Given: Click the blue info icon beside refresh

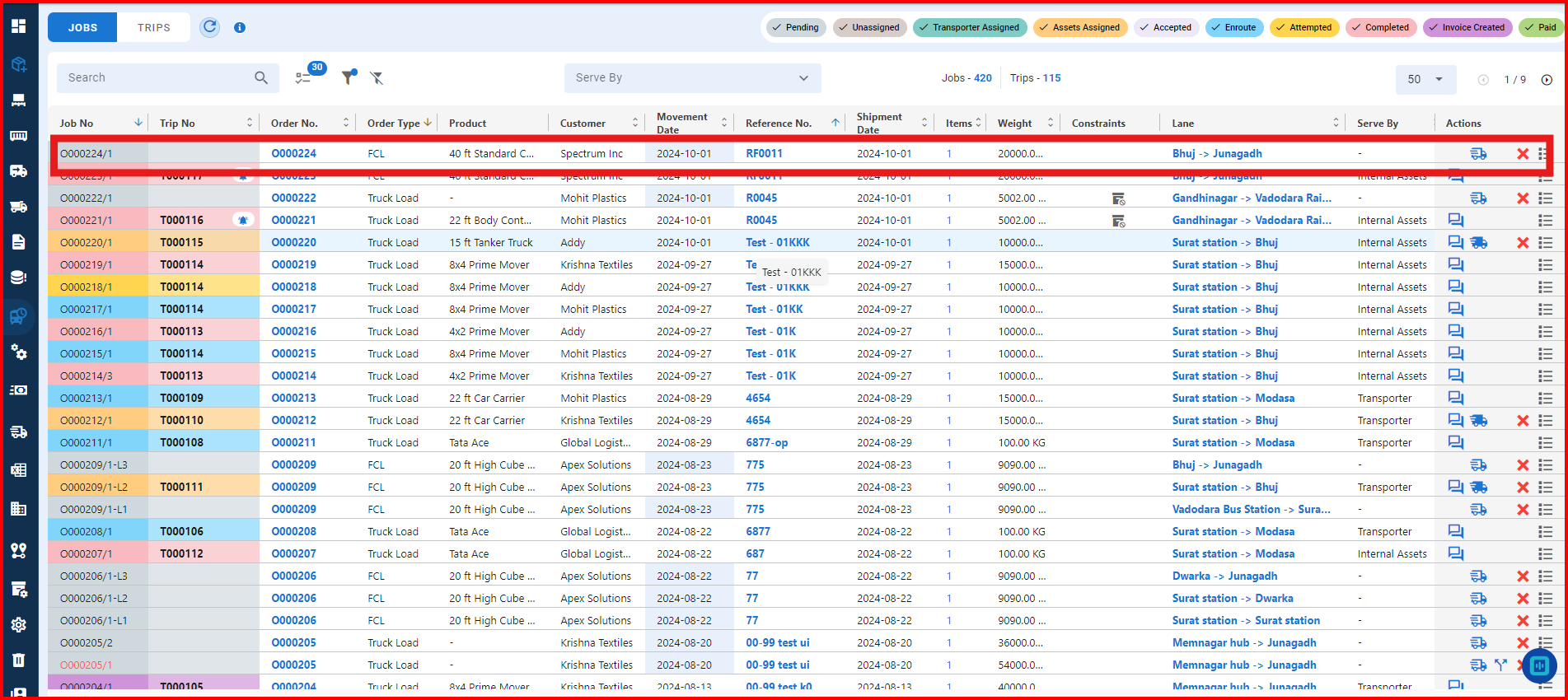Looking at the screenshot, I should point(240,27).
